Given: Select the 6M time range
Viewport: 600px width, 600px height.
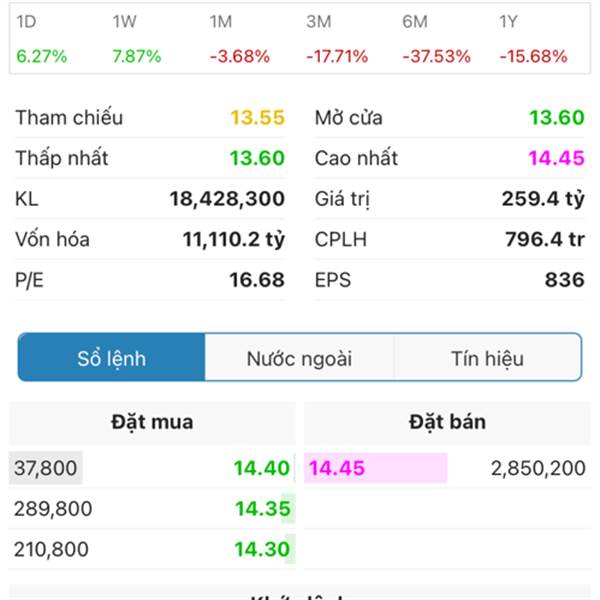Looking at the screenshot, I should [x=436, y=40].
